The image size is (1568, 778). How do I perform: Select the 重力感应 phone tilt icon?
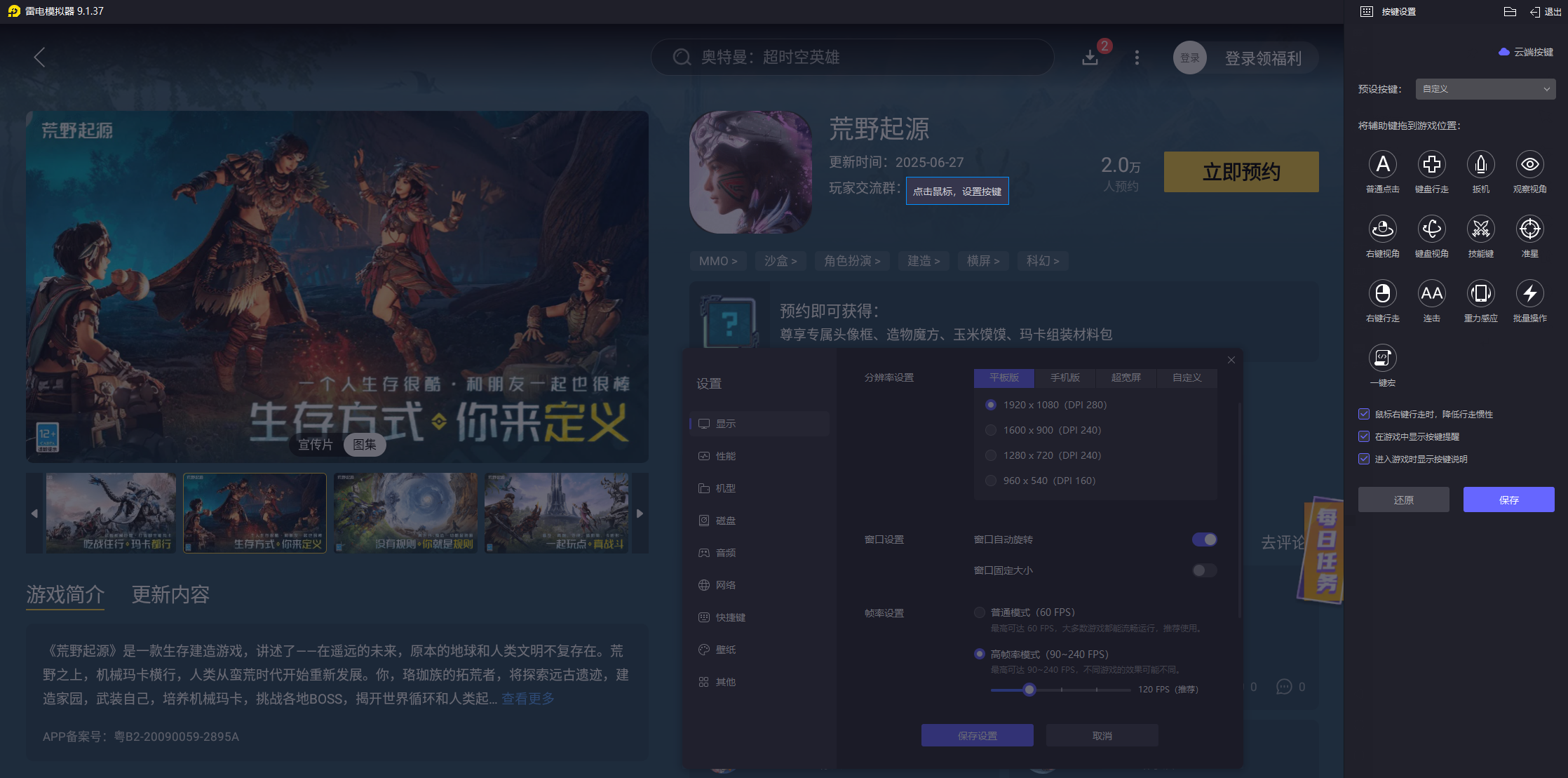coord(1480,293)
